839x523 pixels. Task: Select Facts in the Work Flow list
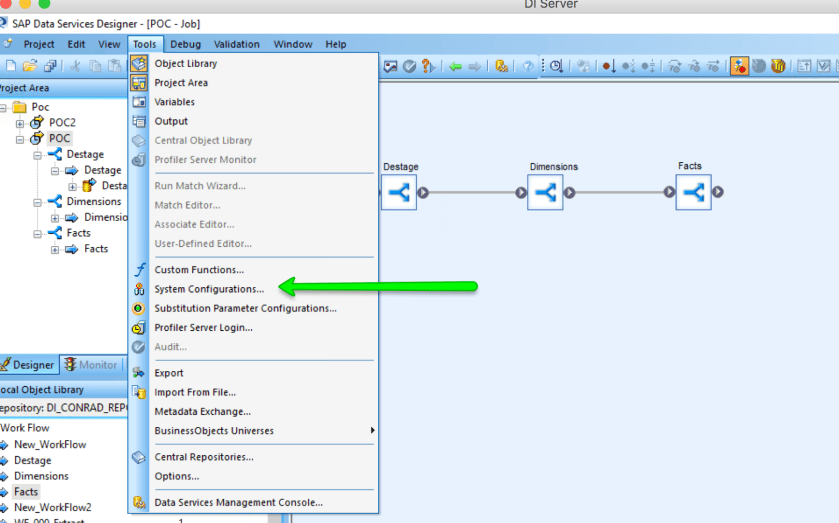coord(26,492)
